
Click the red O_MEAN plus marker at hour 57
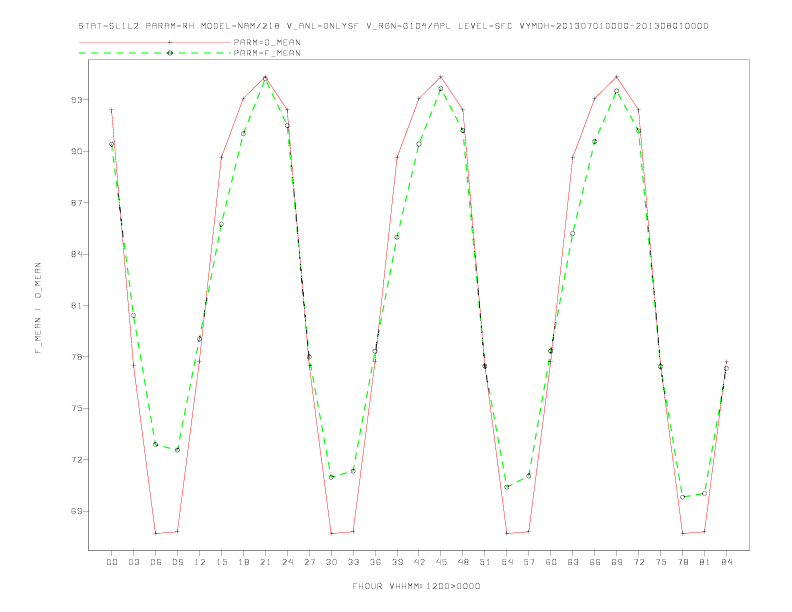click(x=529, y=531)
